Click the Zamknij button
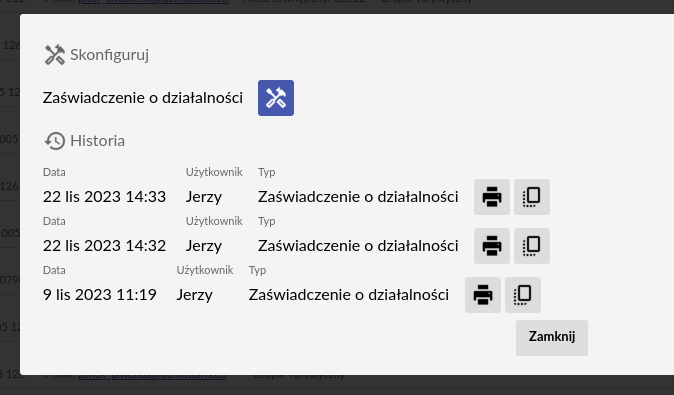The height and width of the screenshot is (395, 674). click(551, 338)
